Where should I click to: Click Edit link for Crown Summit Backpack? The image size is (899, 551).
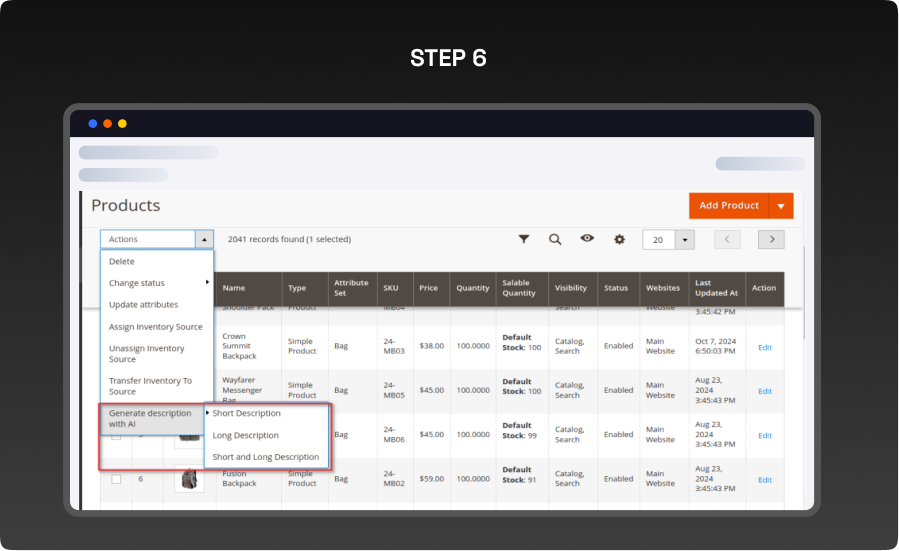click(x=765, y=347)
